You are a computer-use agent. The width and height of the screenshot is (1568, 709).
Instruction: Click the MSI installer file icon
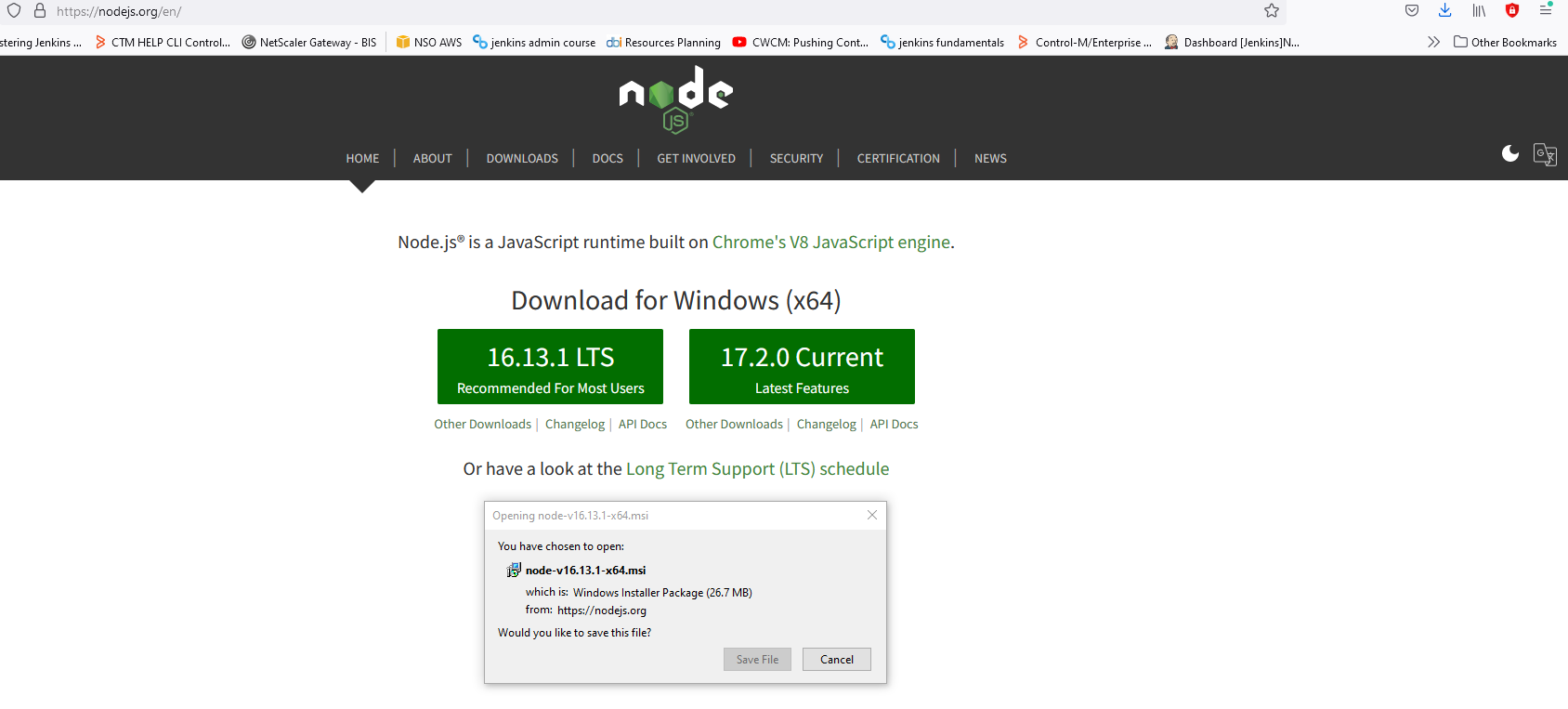pos(514,570)
